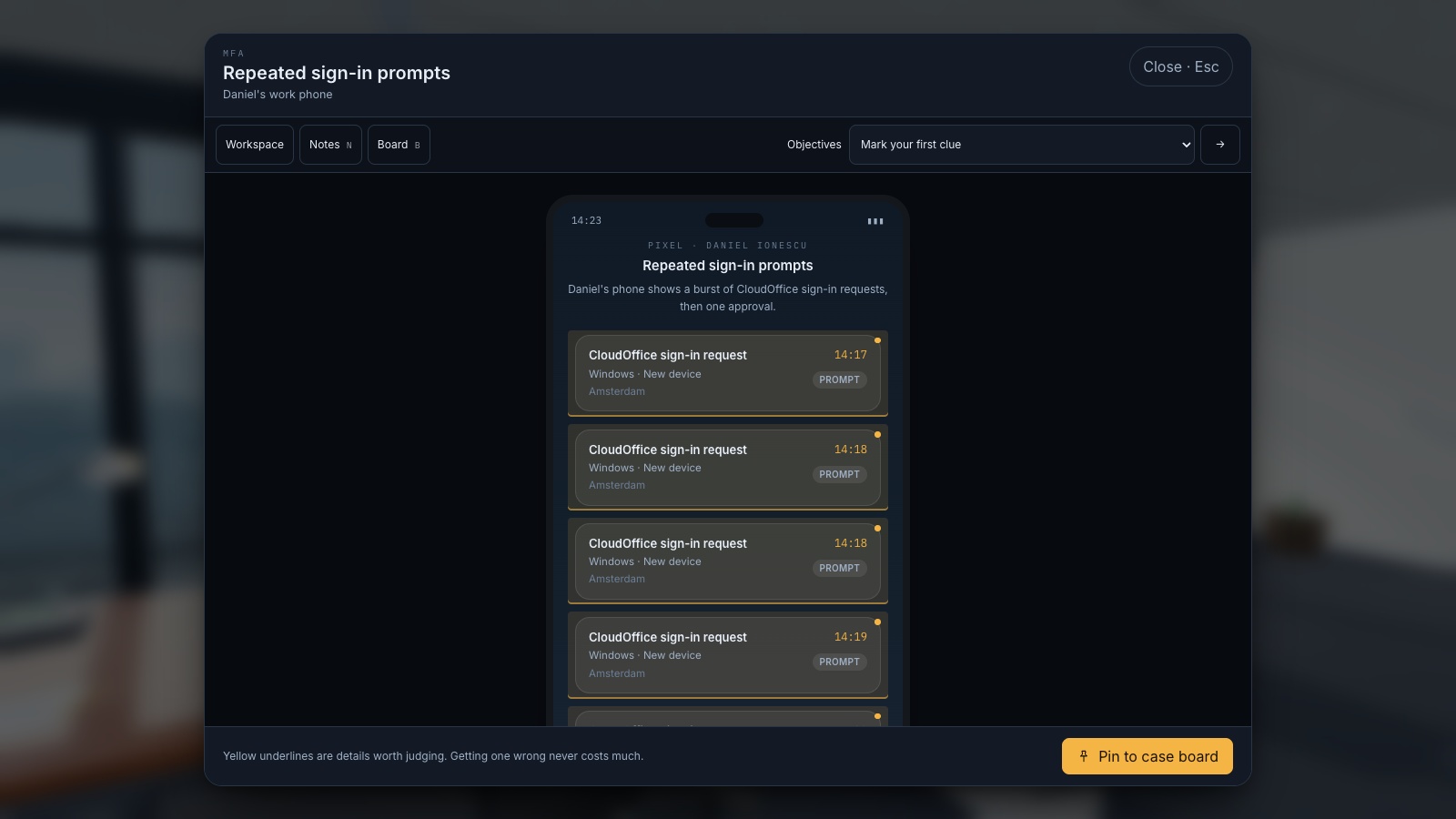The width and height of the screenshot is (1456, 819).
Task: Select the 14:19 CloudOffice sign-in request card
Action: point(728,655)
